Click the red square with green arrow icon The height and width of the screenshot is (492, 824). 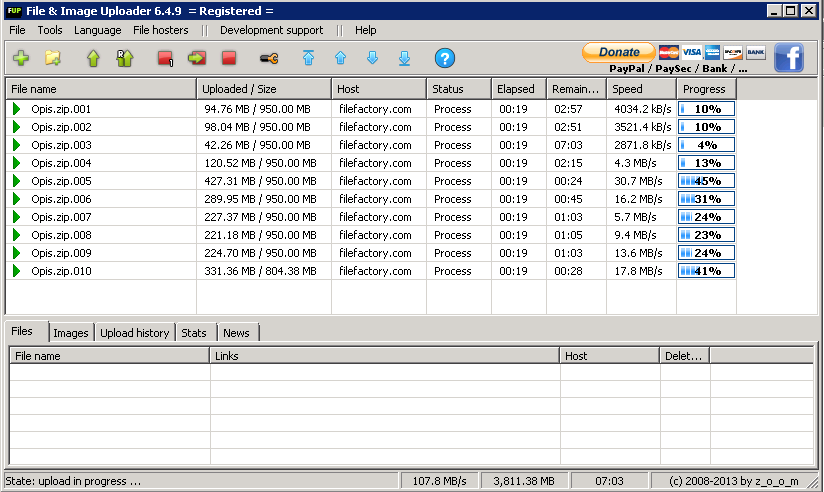tap(197, 58)
